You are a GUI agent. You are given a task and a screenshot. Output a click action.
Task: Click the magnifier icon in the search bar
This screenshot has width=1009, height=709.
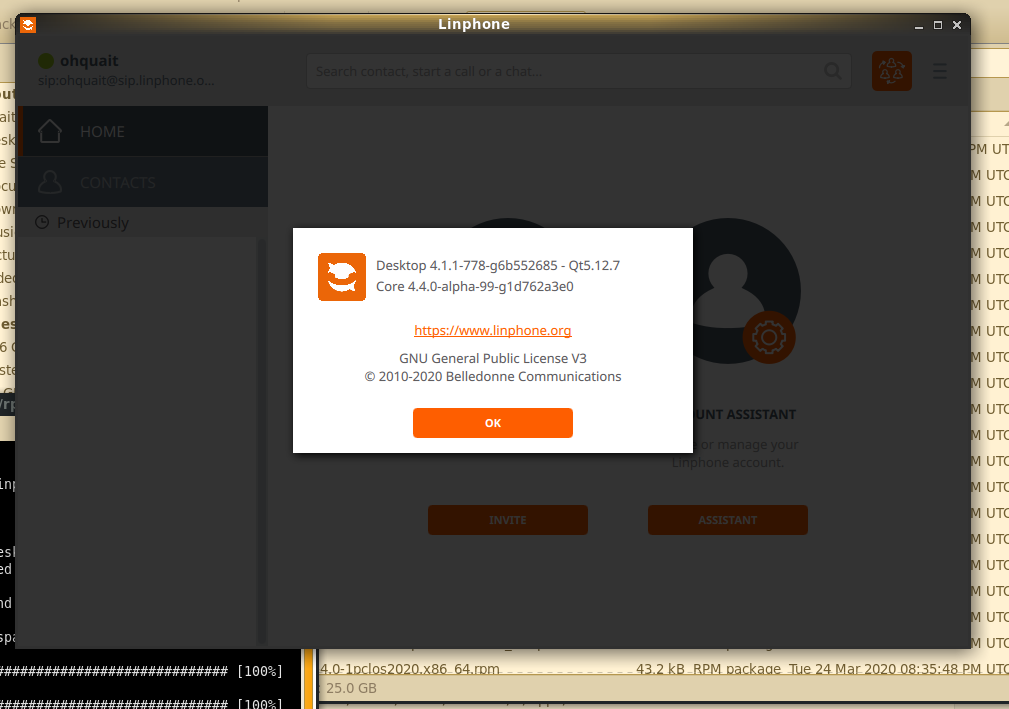click(x=832, y=71)
